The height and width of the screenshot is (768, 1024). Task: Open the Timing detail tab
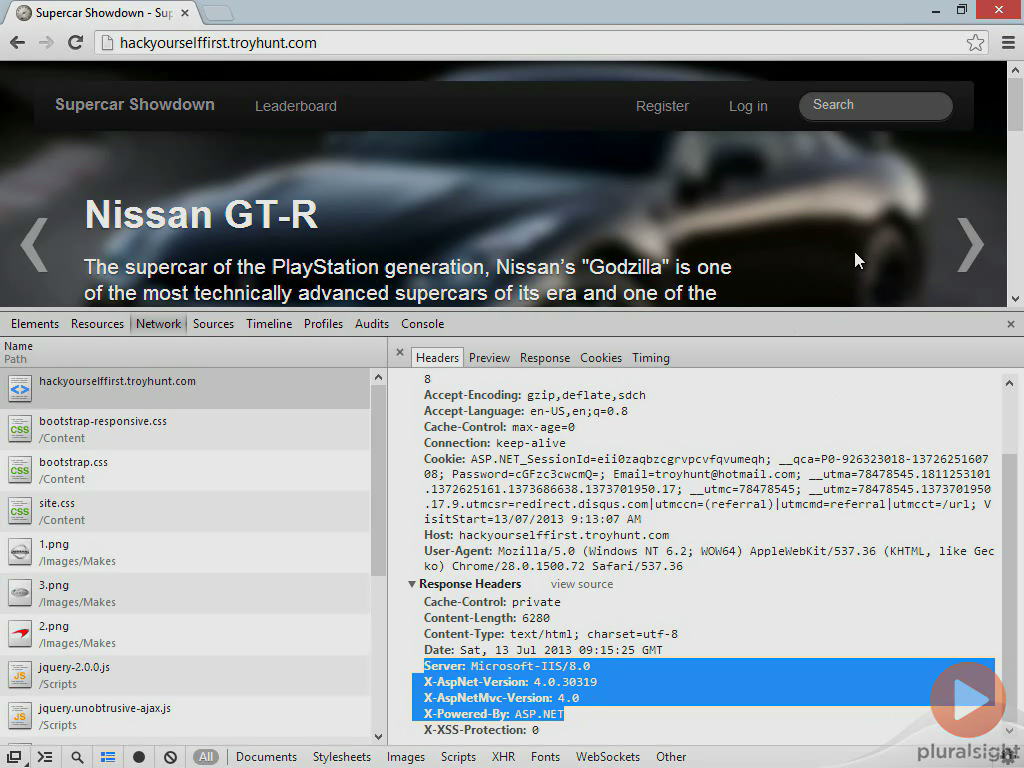[650, 358]
